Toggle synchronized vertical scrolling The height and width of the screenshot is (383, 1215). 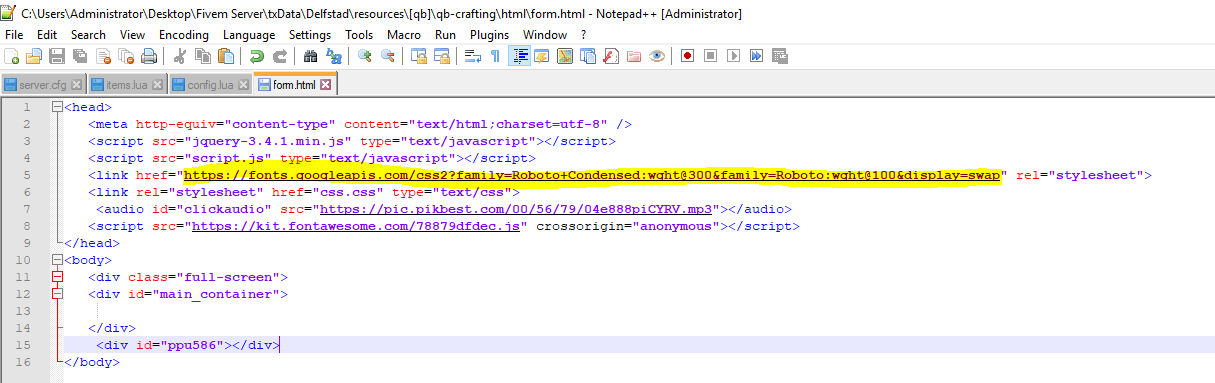point(418,55)
